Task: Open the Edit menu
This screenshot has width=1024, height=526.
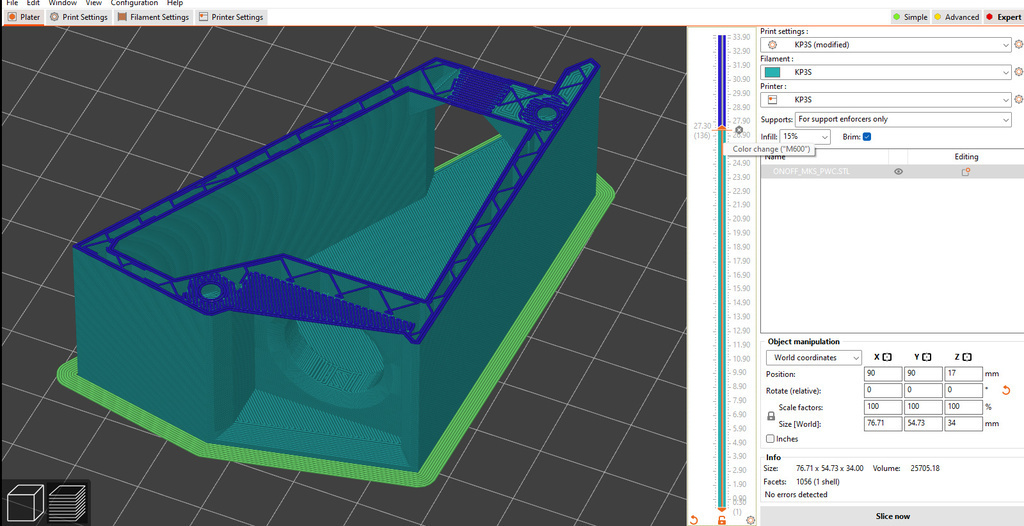Action: [33, 3]
